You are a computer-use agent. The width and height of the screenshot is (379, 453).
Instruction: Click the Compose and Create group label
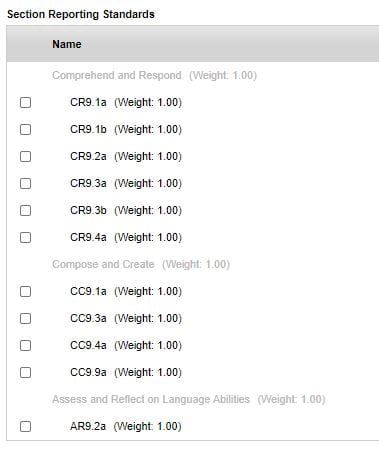103,264
